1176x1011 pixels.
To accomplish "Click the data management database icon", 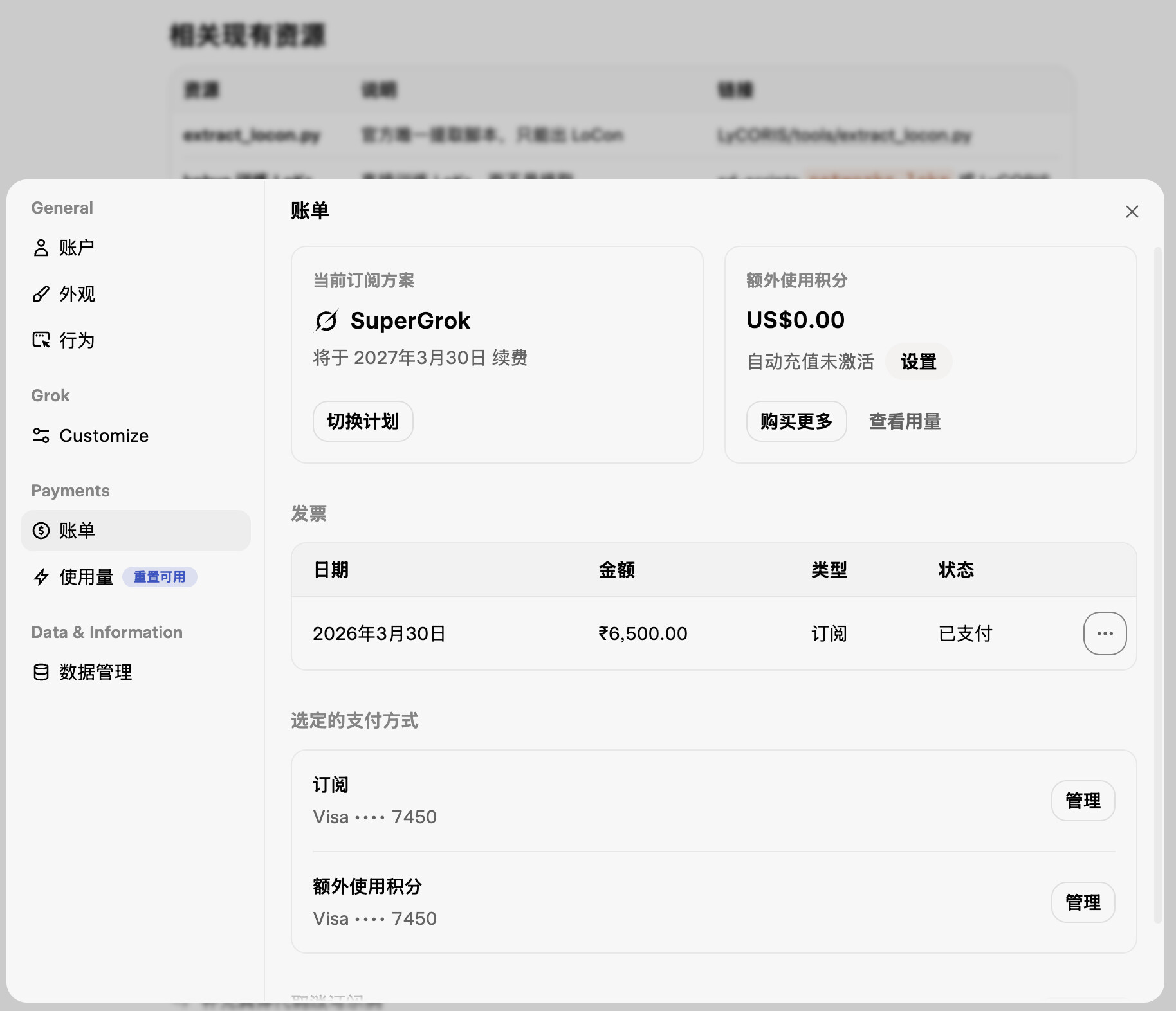I will [x=41, y=672].
